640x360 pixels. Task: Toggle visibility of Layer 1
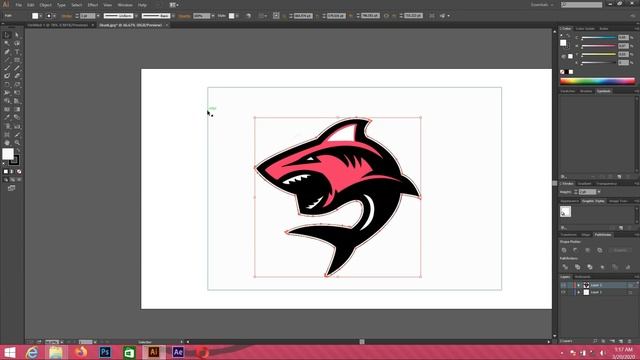click(563, 292)
